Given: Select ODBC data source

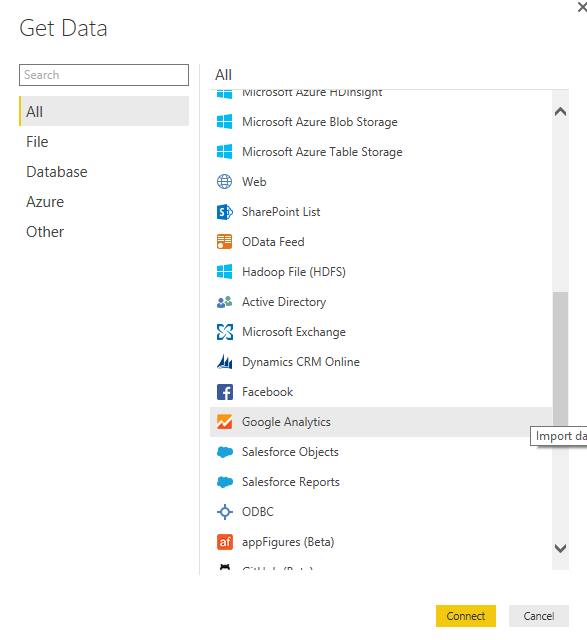Looking at the screenshot, I should point(381,512).
